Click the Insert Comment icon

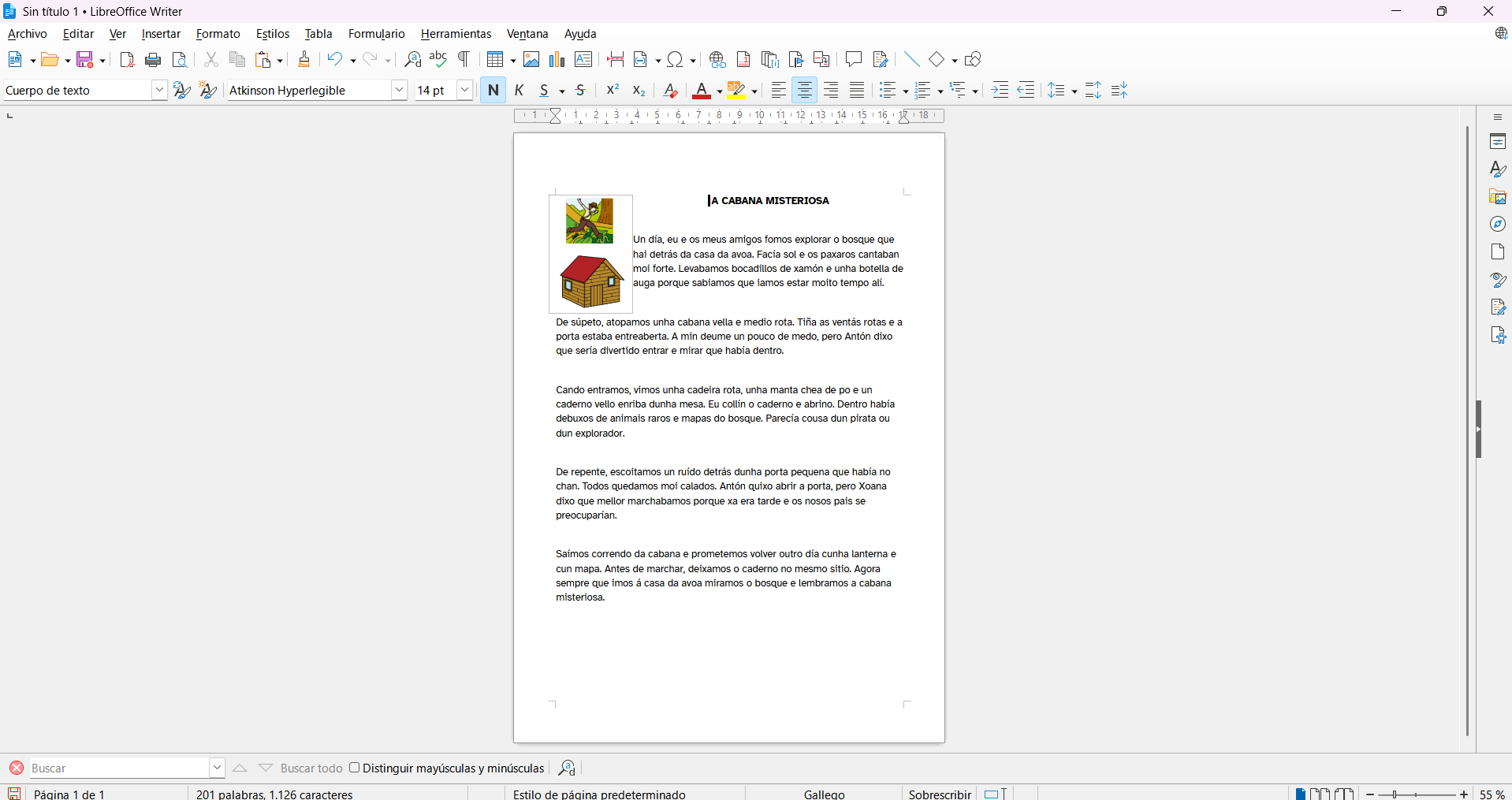(853, 60)
